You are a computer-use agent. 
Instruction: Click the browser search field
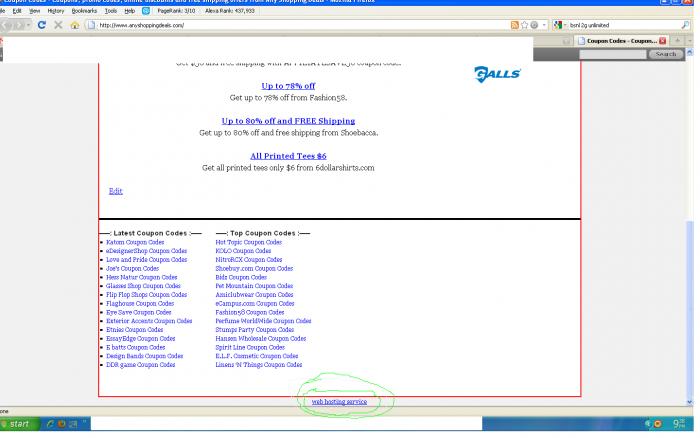pos(624,25)
